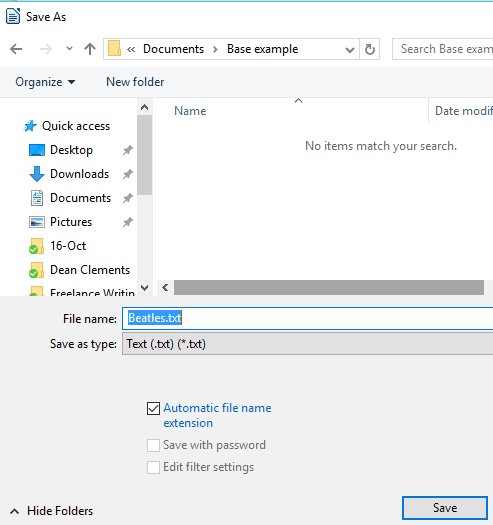Uncheck Automatic file name extension
This screenshot has width=493, height=525.
click(153, 408)
